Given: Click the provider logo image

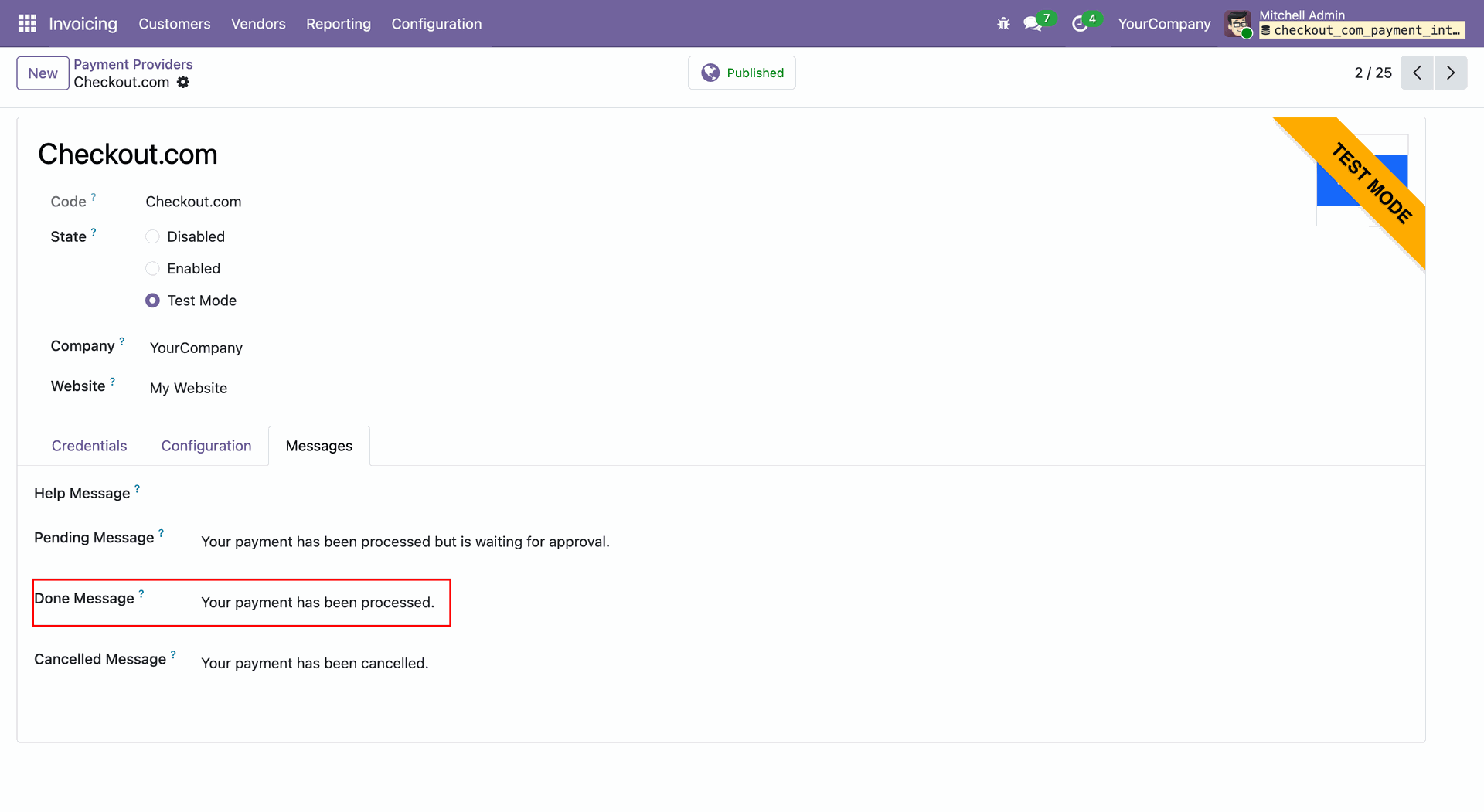Looking at the screenshot, I should (1362, 180).
